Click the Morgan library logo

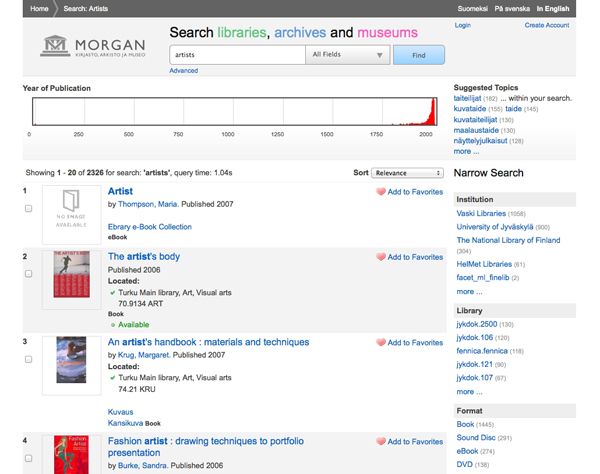coord(93,48)
